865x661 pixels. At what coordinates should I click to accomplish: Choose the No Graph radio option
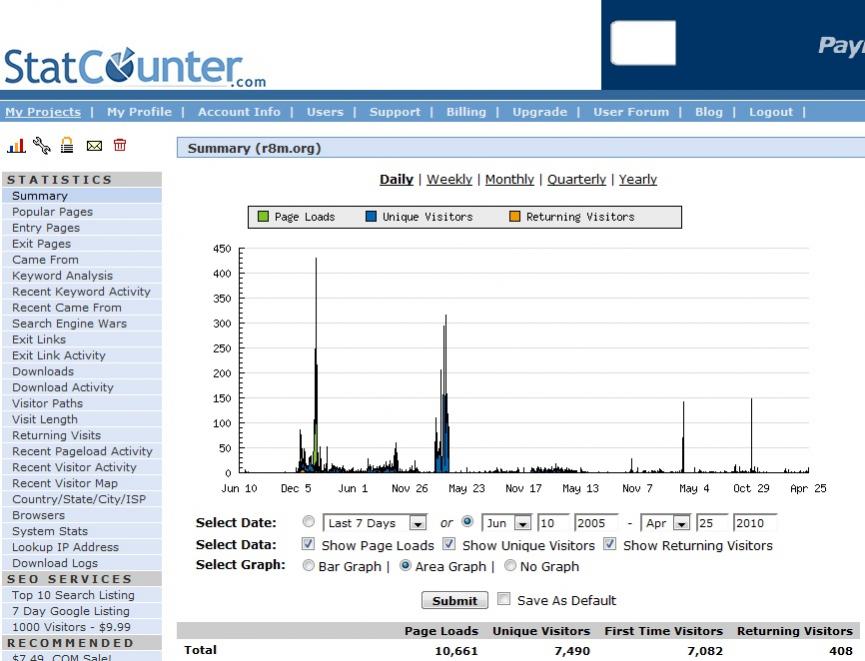(x=510, y=565)
